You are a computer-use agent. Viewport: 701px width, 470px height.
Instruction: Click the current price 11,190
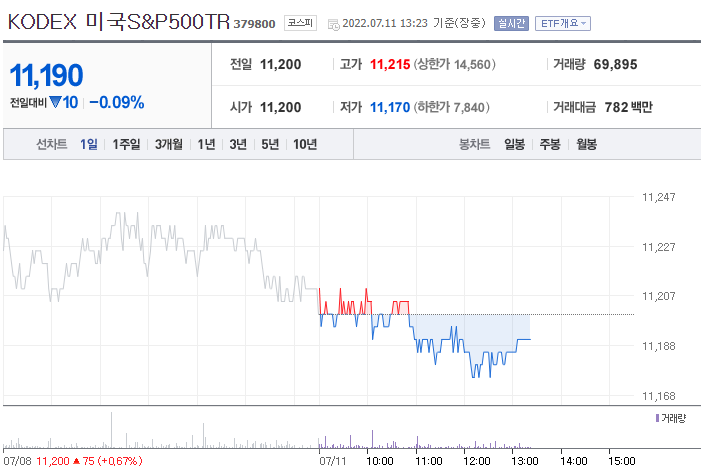[x=46, y=75]
